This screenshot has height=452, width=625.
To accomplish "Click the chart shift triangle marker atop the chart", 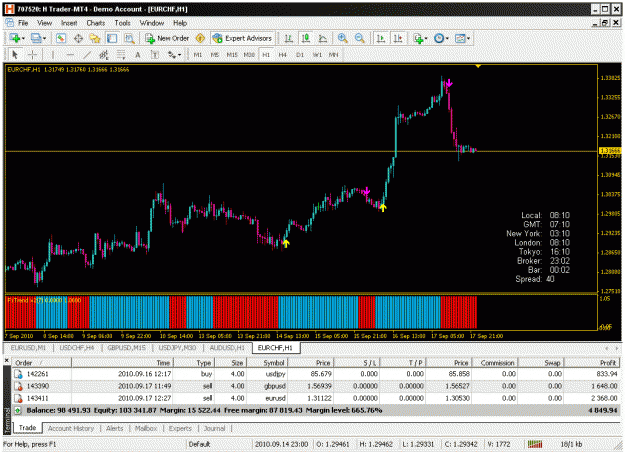I will tap(478, 66).
